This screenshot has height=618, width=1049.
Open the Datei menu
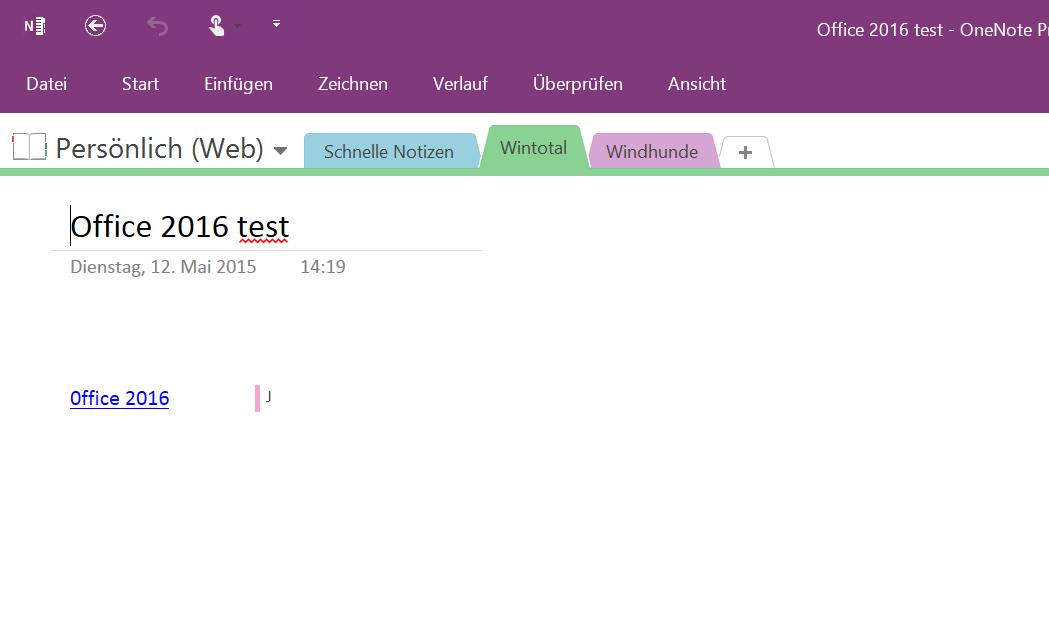[46, 84]
